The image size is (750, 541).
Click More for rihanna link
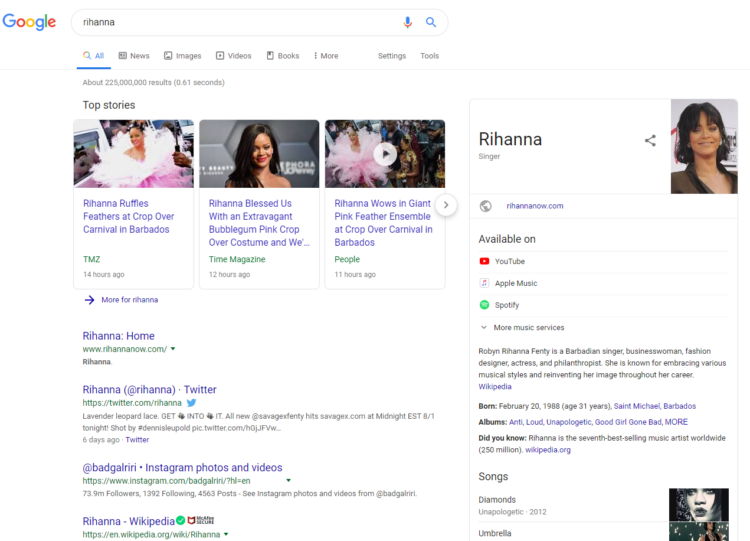click(x=130, y=300)
